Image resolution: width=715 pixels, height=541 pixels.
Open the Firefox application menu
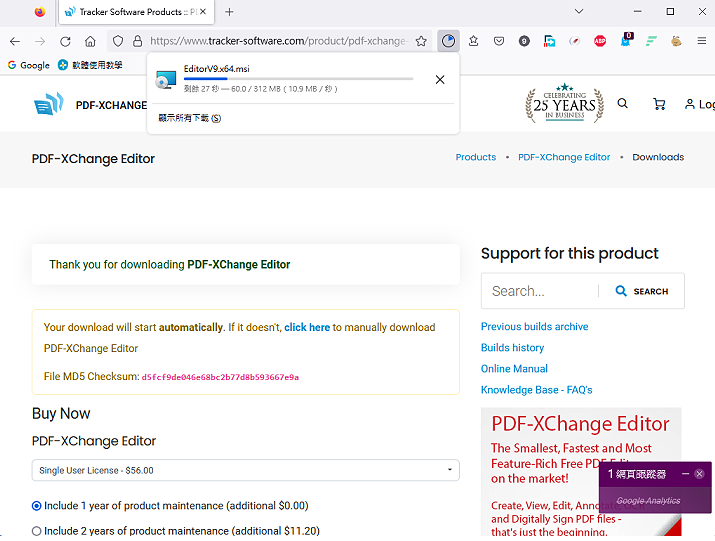pos(702,42)
